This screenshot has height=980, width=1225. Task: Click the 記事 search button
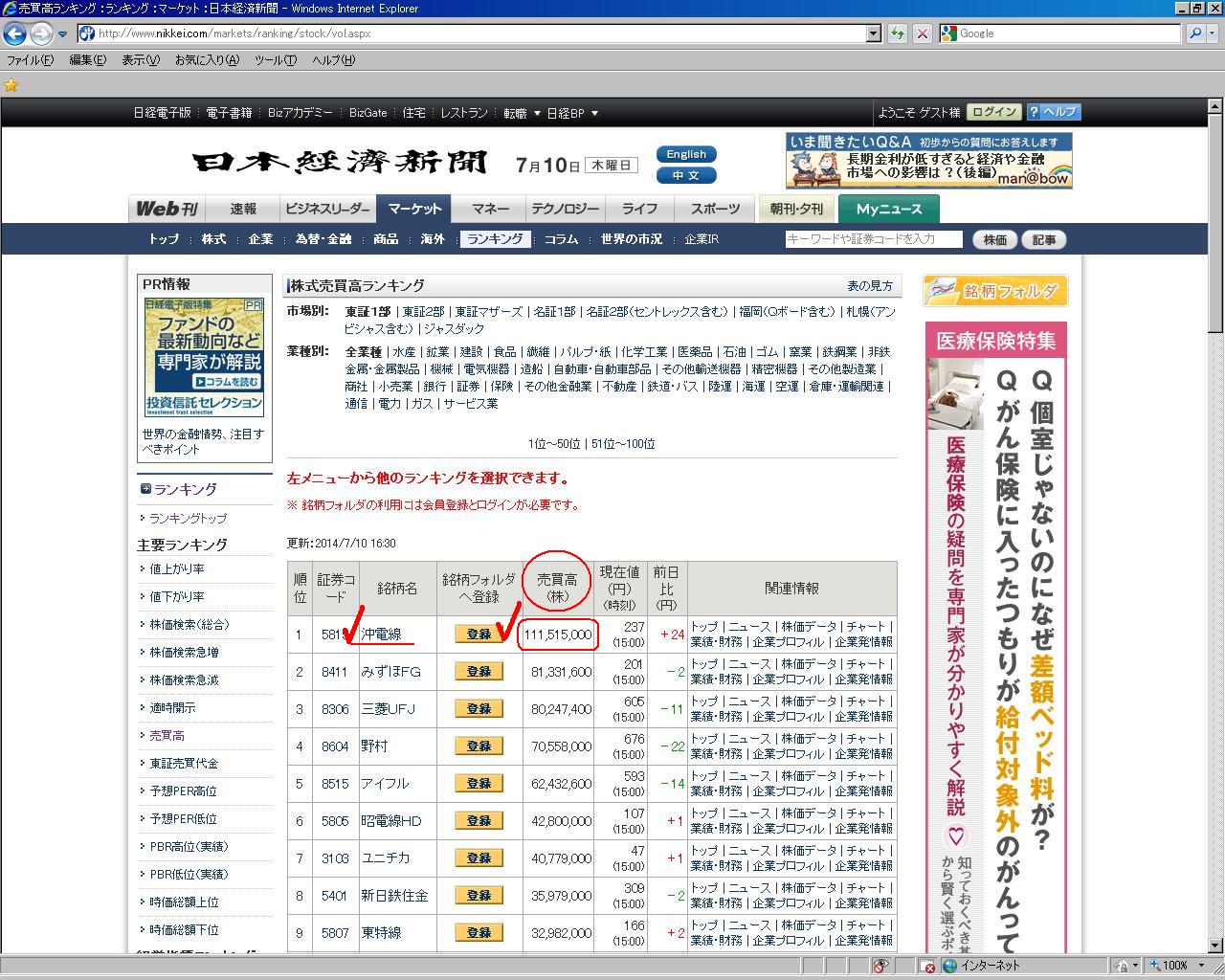(1044, 240)
